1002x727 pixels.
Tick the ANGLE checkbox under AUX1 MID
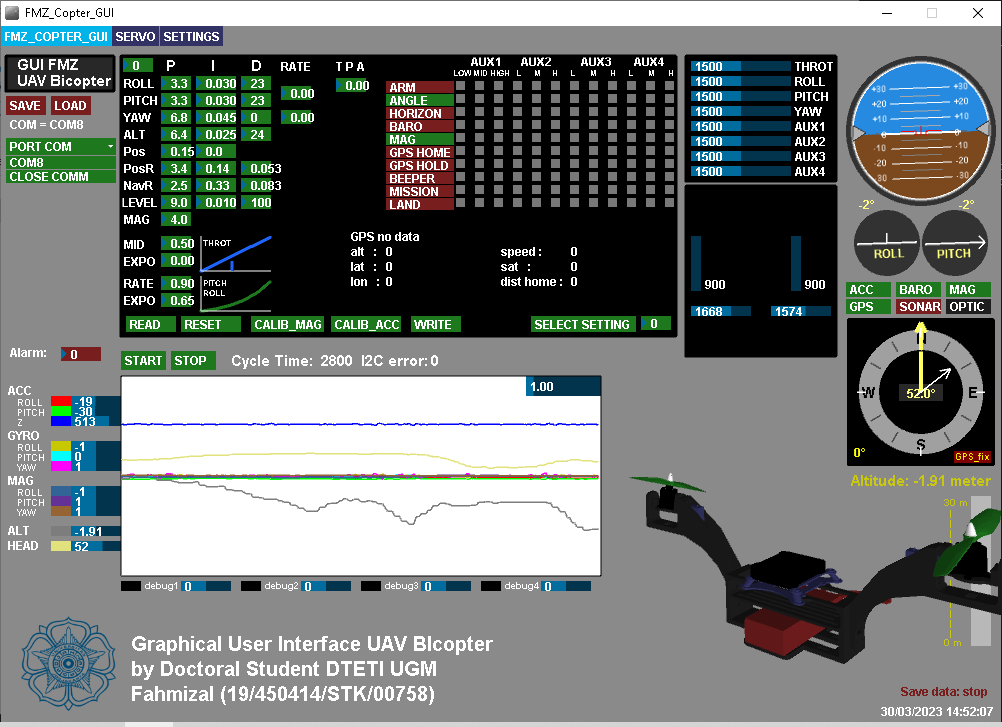coord(479,100)
